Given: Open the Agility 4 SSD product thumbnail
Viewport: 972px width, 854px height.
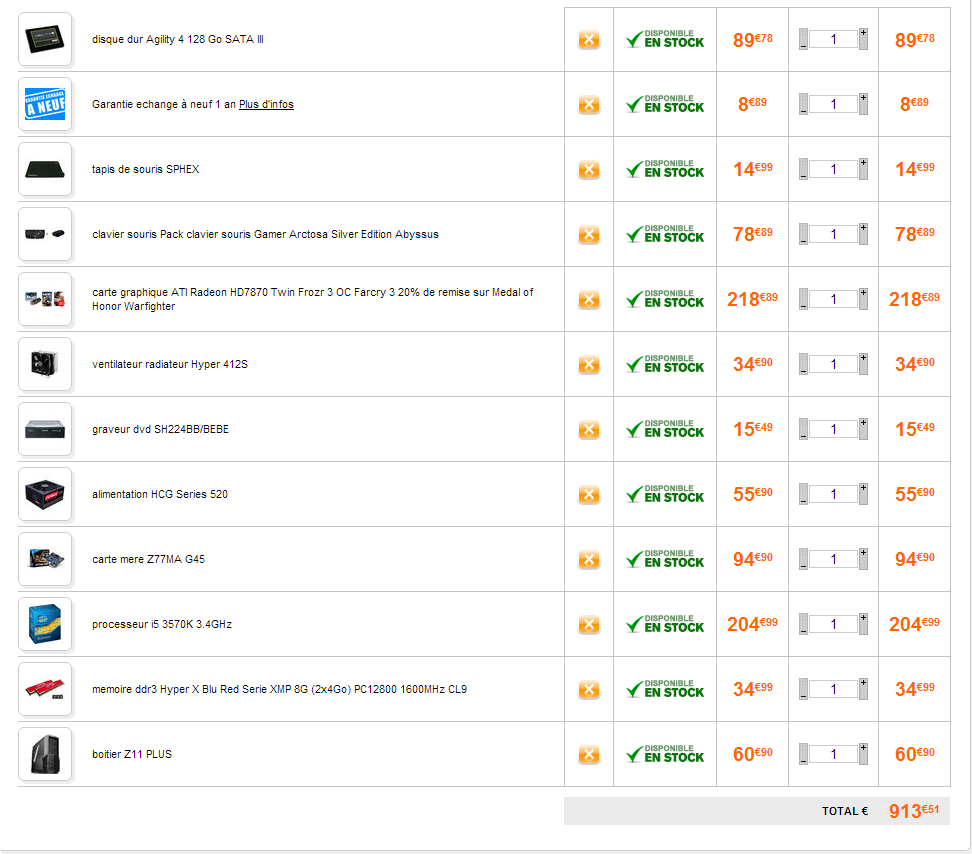Looking at the screenshot, I should [x=45, y=39].
